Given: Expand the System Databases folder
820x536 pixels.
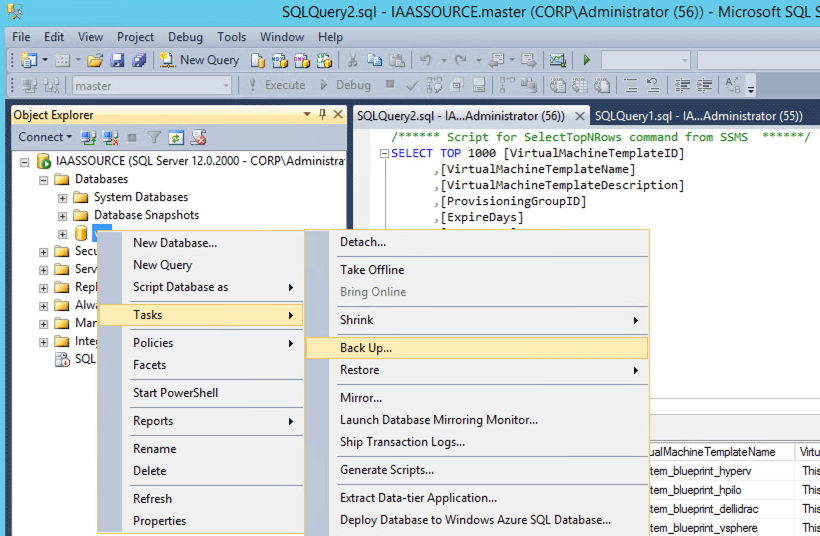Looking at the screenshot, I should 63,198.
